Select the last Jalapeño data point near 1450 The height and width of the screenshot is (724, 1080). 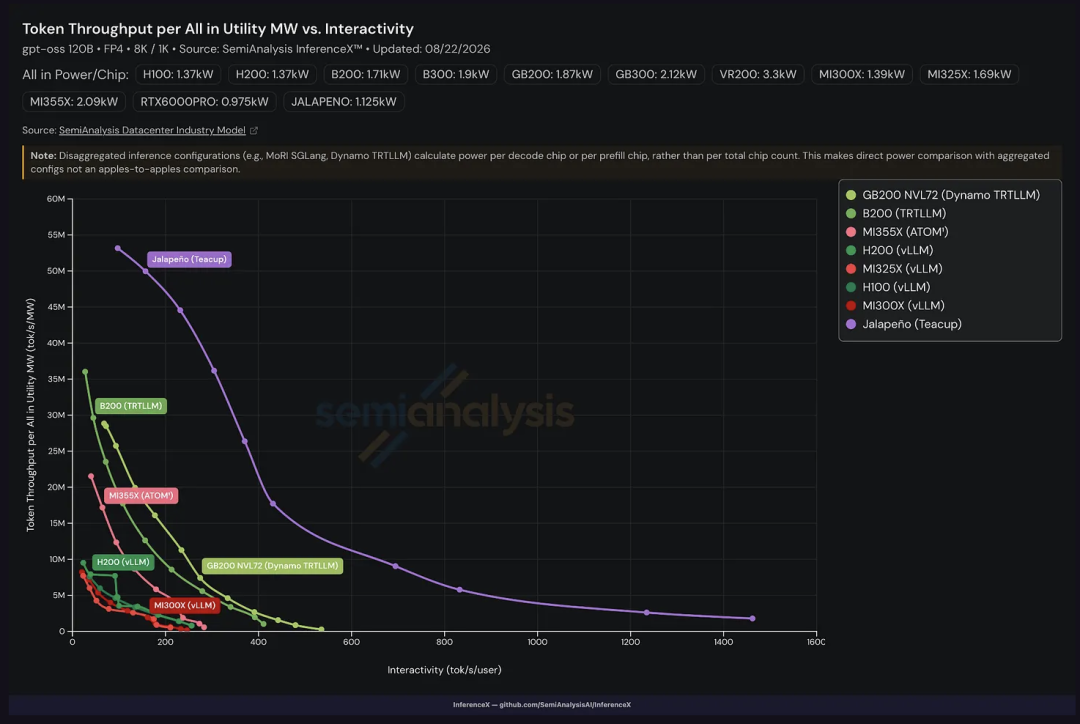(752, 619)
